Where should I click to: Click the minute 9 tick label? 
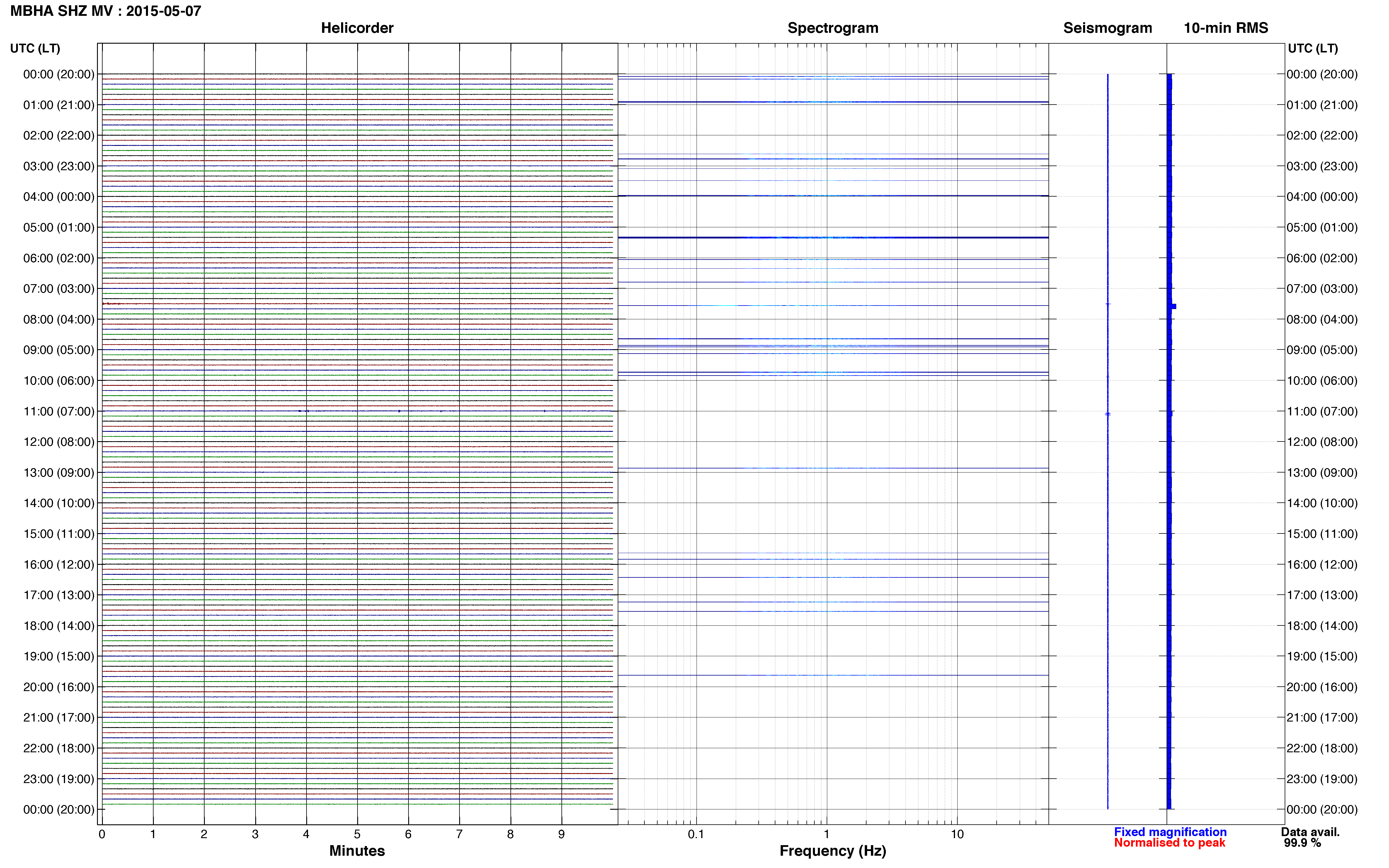pos(561,834)
